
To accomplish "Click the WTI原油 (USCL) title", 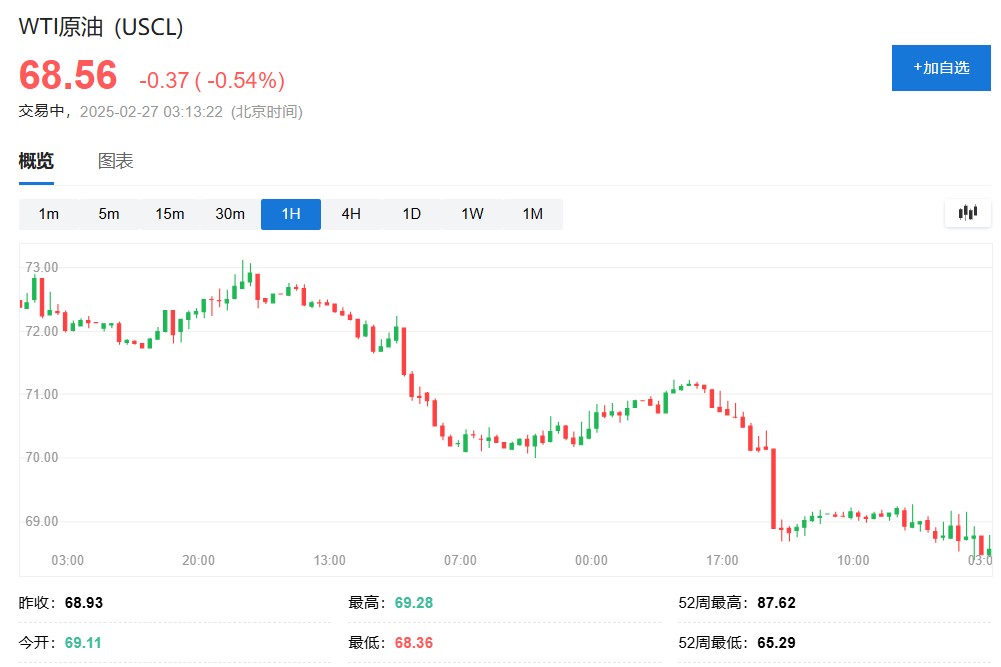I will 101,27.
